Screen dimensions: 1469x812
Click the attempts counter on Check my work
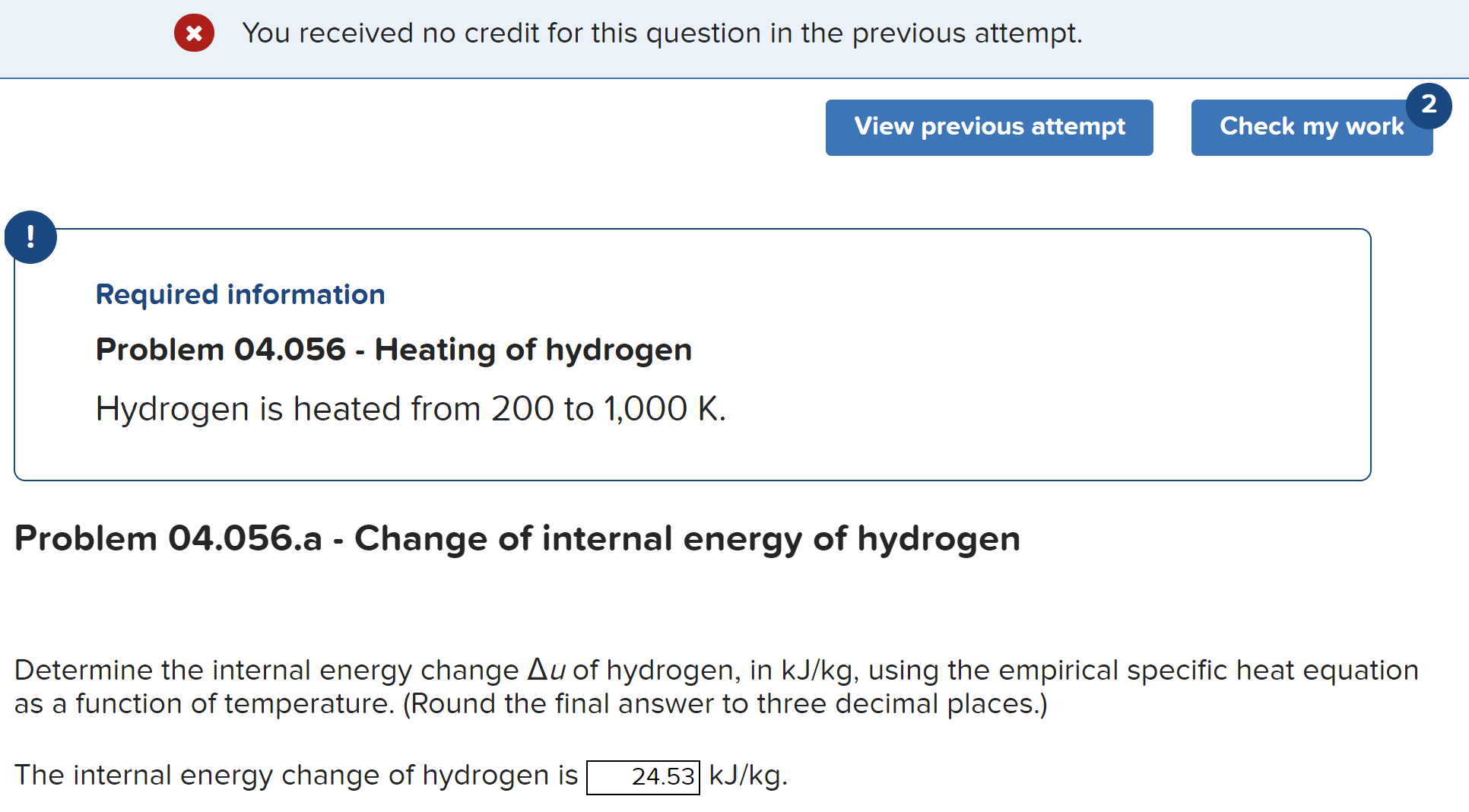[1429, 106]
